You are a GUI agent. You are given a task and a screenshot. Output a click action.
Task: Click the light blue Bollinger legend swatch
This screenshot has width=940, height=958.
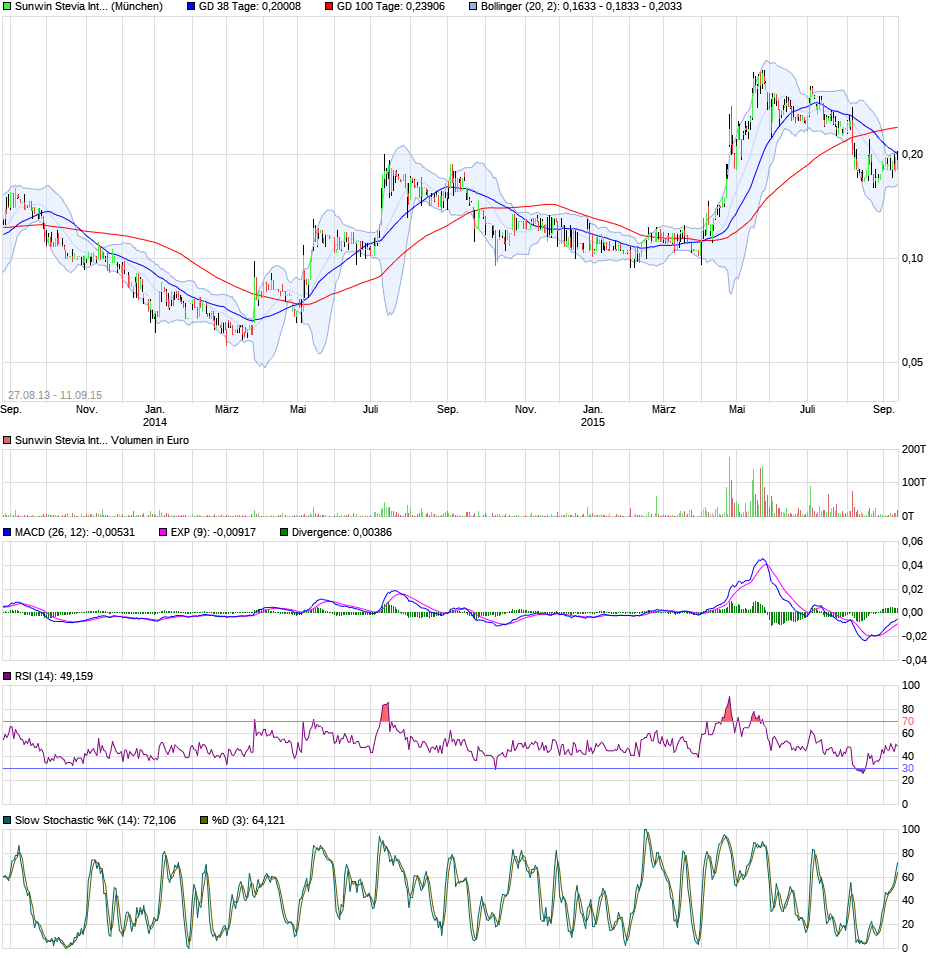tap(473, 7)
